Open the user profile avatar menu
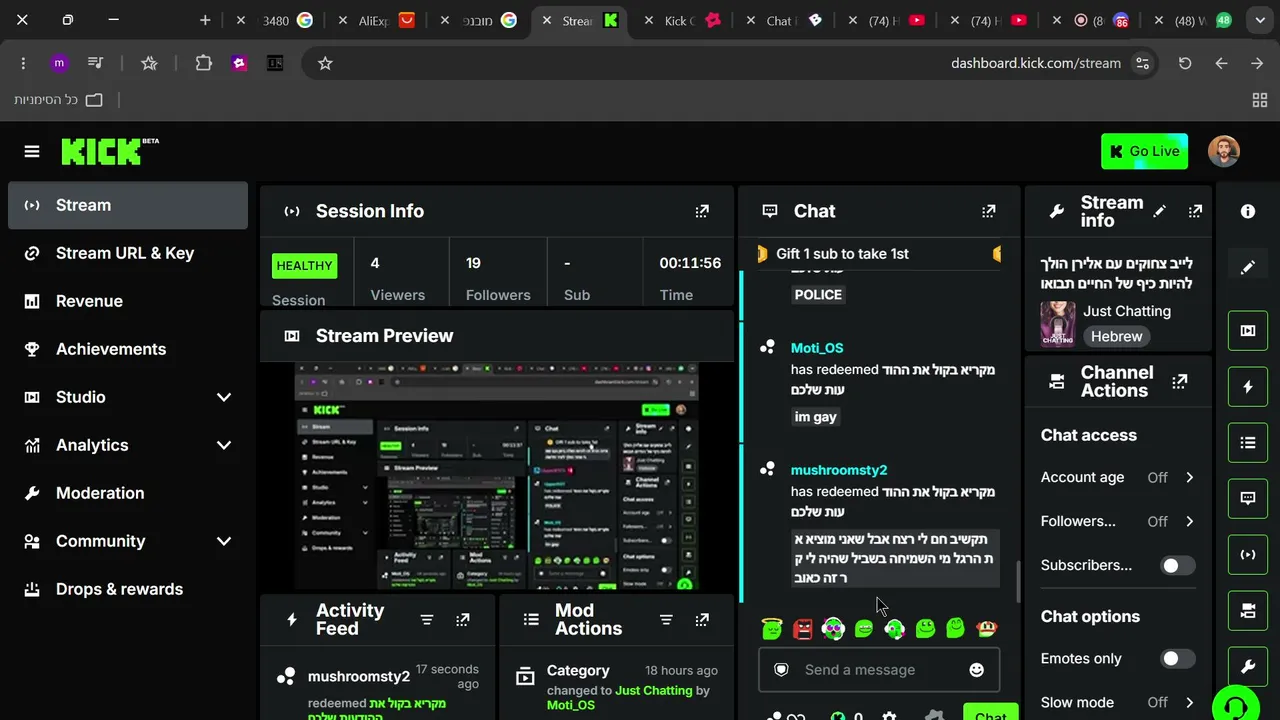Image resolution: width=1280 pixels, height=720 pixels. (x=1224, y=151)
